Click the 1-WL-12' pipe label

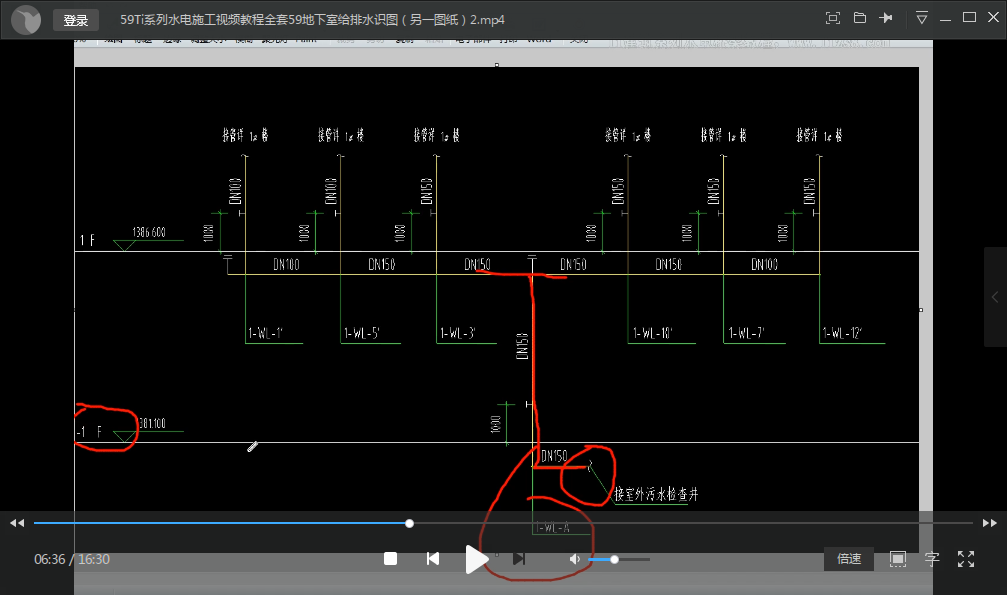[x=842, y=333]
